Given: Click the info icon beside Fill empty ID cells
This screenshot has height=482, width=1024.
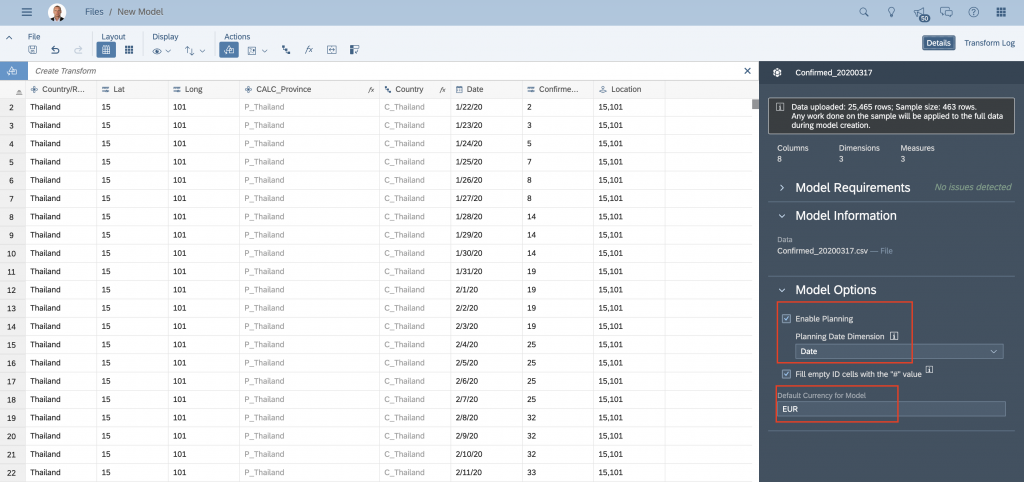Looking at the screenshot, I should 929,370.
